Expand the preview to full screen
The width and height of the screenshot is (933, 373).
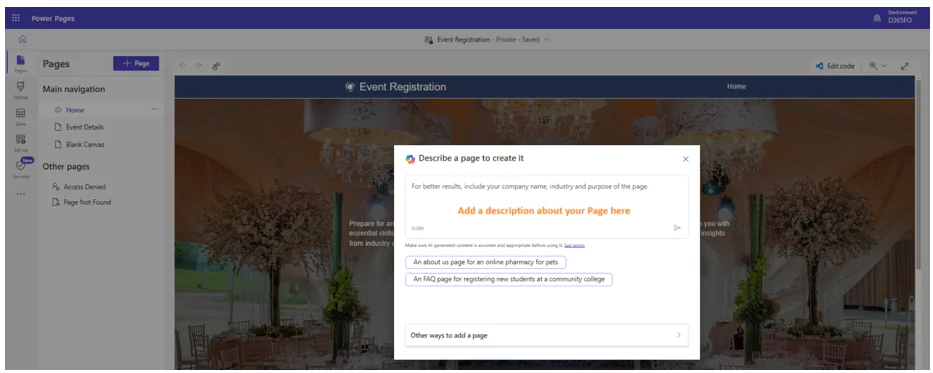point(904,66)
